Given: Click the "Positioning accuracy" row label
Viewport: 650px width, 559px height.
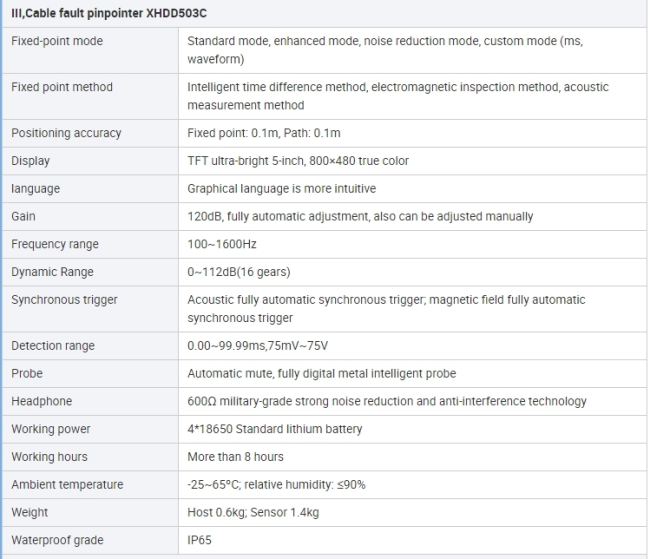Looking at the screenshot, I should 66,133.
